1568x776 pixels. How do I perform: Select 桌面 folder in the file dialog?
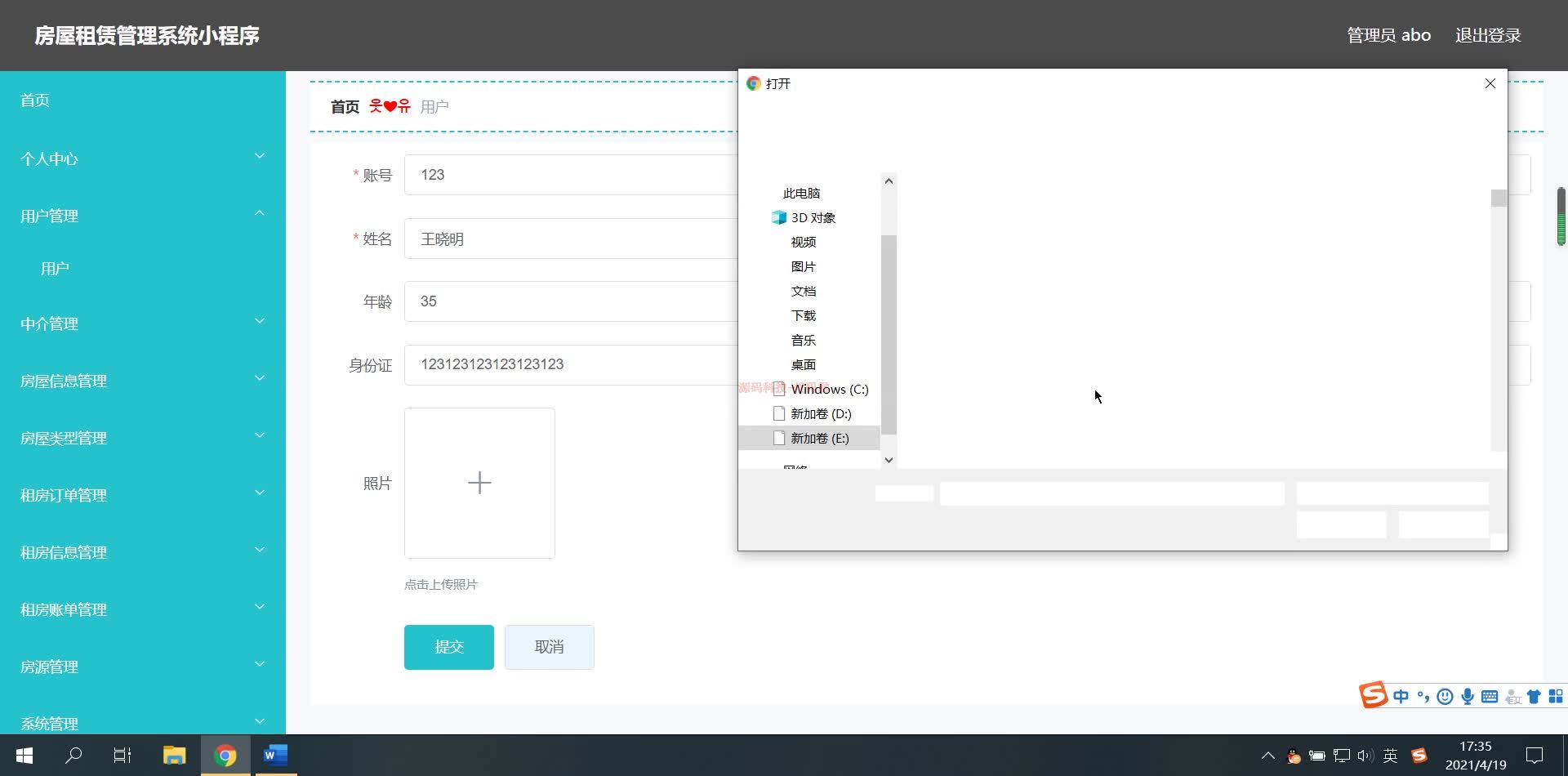pyautogui.click(x=803, y=364)
